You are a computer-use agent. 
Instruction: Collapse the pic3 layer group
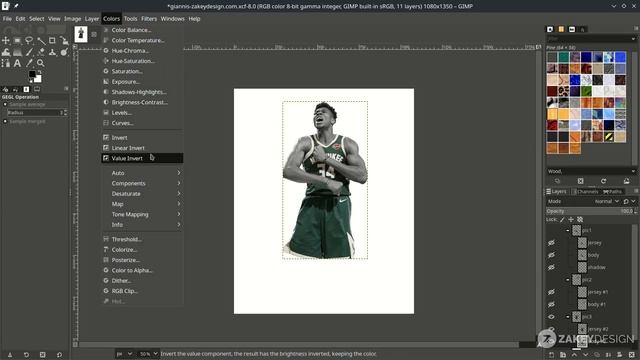point(567,317)
